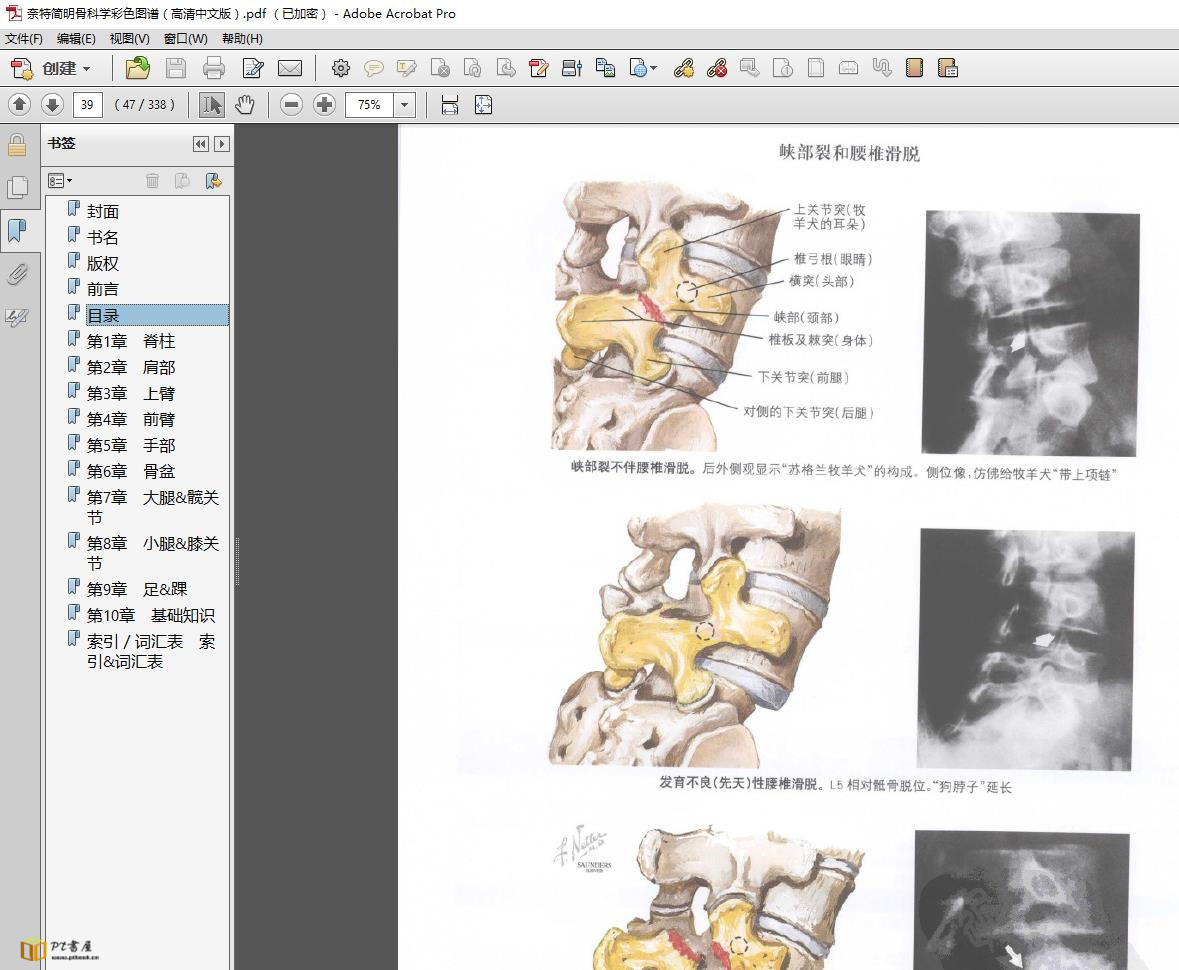
Task: Go to next page down arrow
Action: [x=52, y=105]
